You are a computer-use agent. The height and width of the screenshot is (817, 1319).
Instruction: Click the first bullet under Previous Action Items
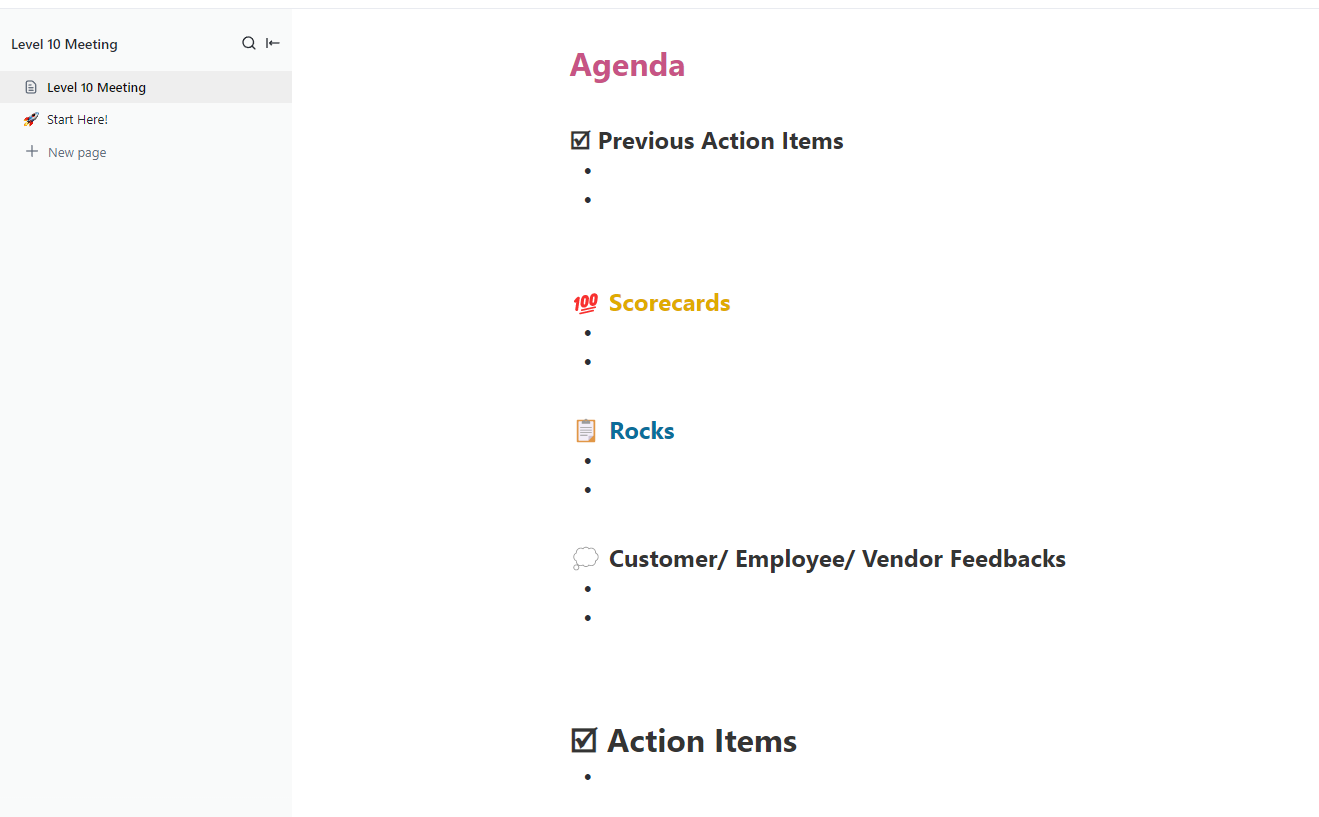point(587,170)
